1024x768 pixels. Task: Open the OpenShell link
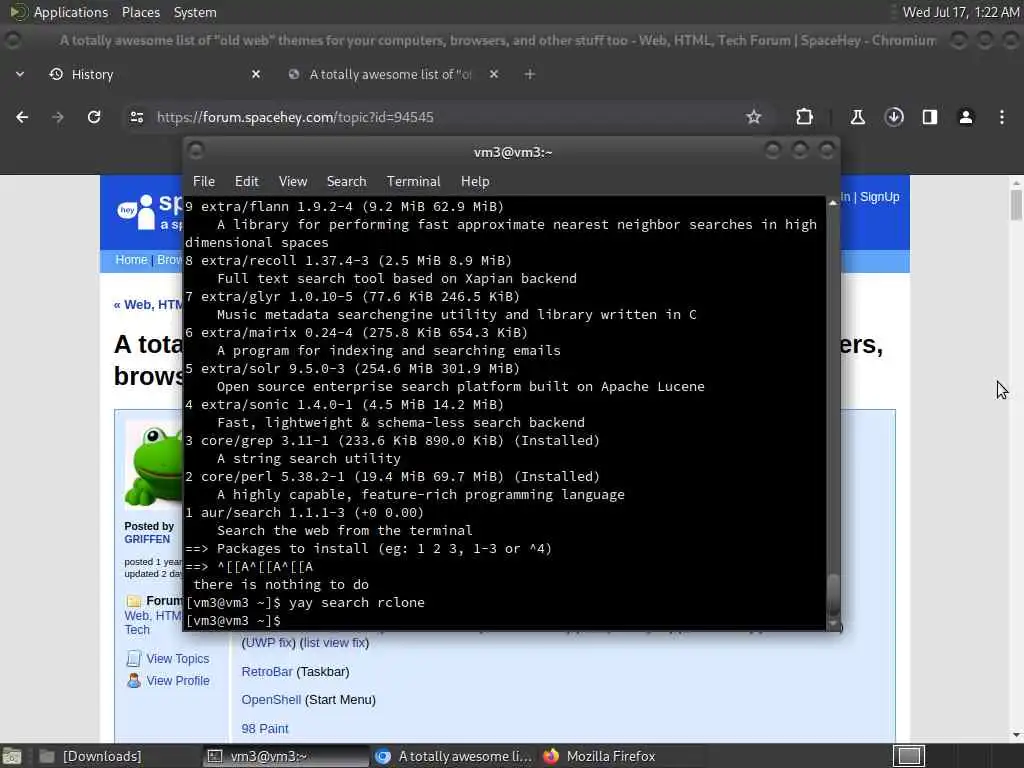click(271, 699)
